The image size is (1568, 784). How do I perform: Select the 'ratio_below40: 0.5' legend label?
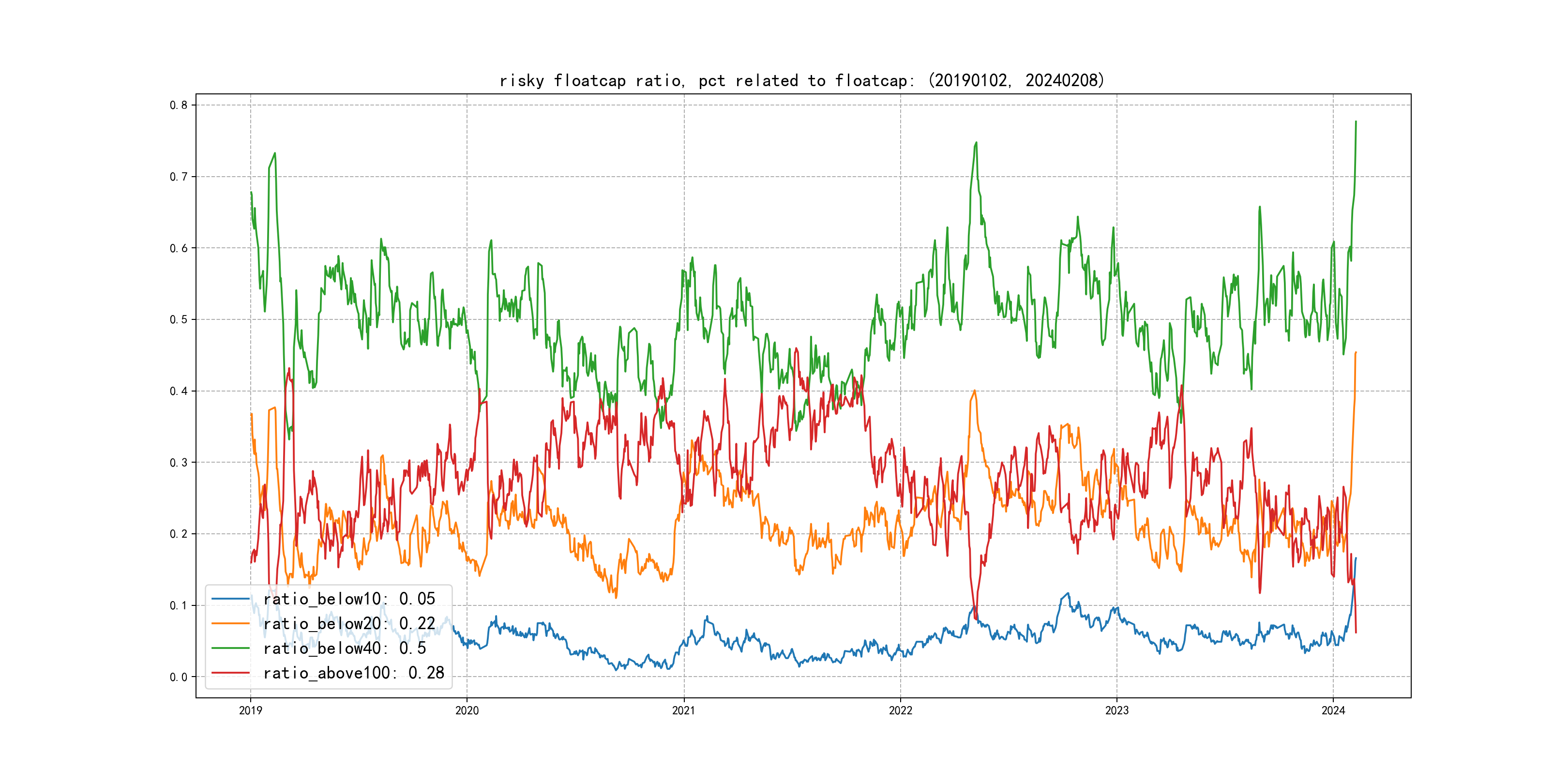click(x=345, y=648)
